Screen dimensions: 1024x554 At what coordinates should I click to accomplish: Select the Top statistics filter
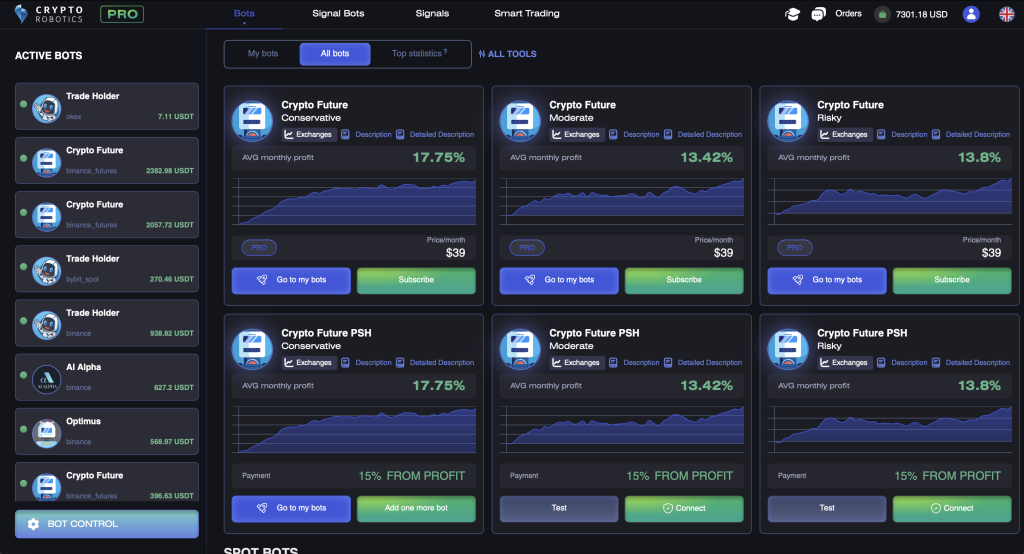419,54
